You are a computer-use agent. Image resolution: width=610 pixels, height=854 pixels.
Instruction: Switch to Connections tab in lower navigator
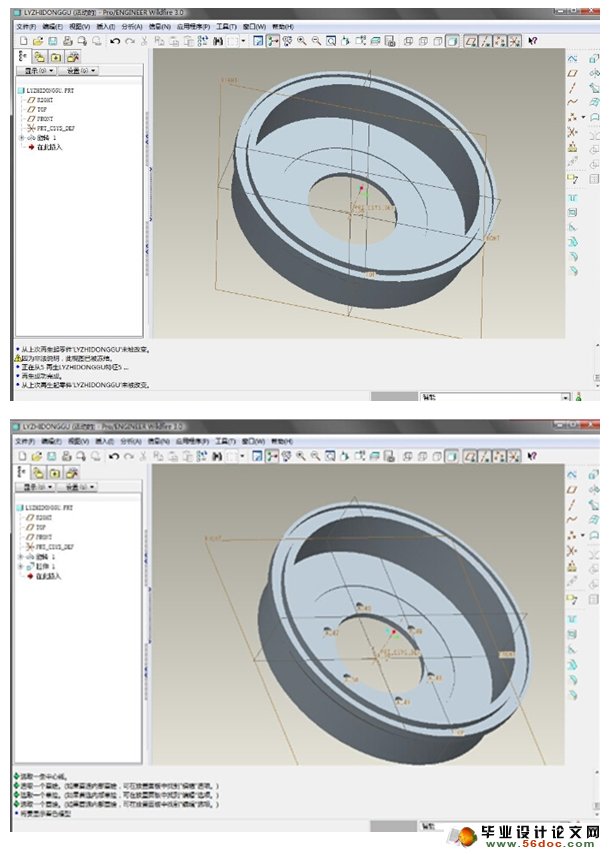(72, 473)
